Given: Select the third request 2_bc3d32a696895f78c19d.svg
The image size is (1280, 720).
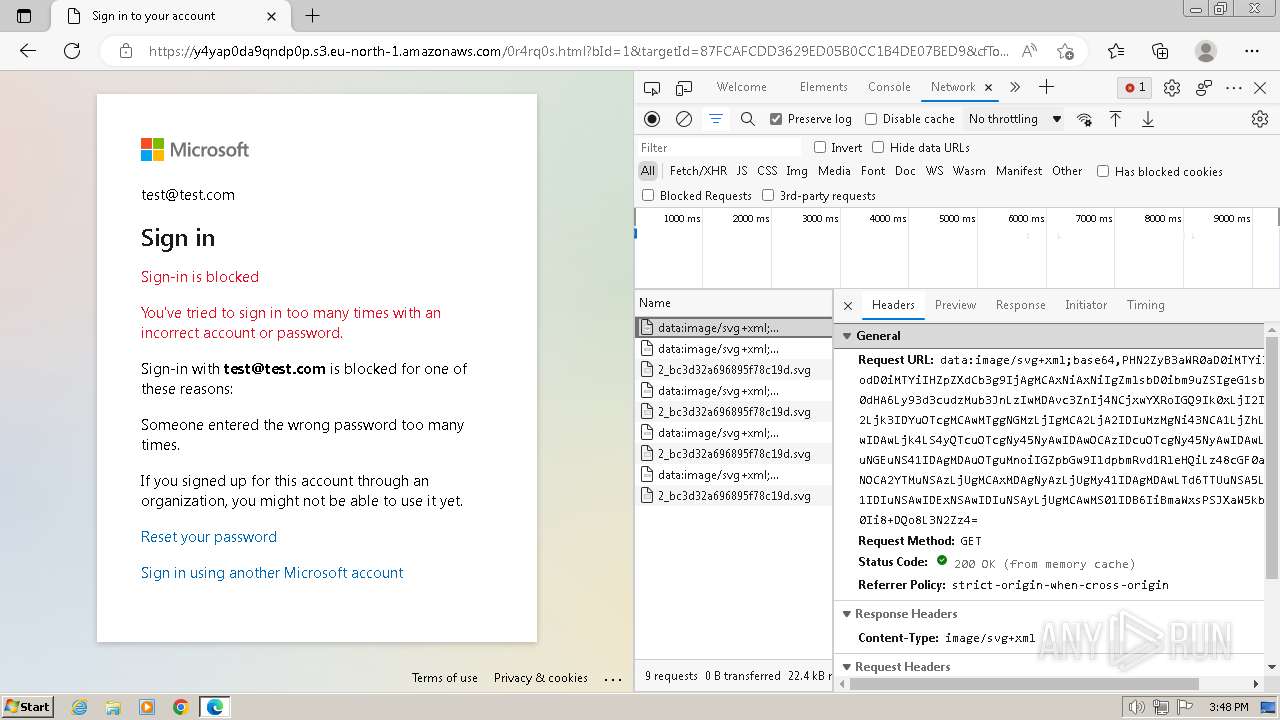Looking at the screenshot, I should [734, 370].
